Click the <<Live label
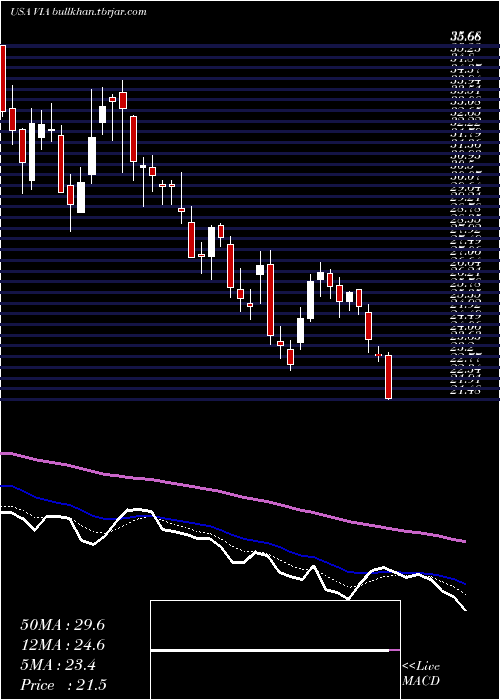Image resolution: width=500 pixels, height=700 pixels. [x=421, y=667]
